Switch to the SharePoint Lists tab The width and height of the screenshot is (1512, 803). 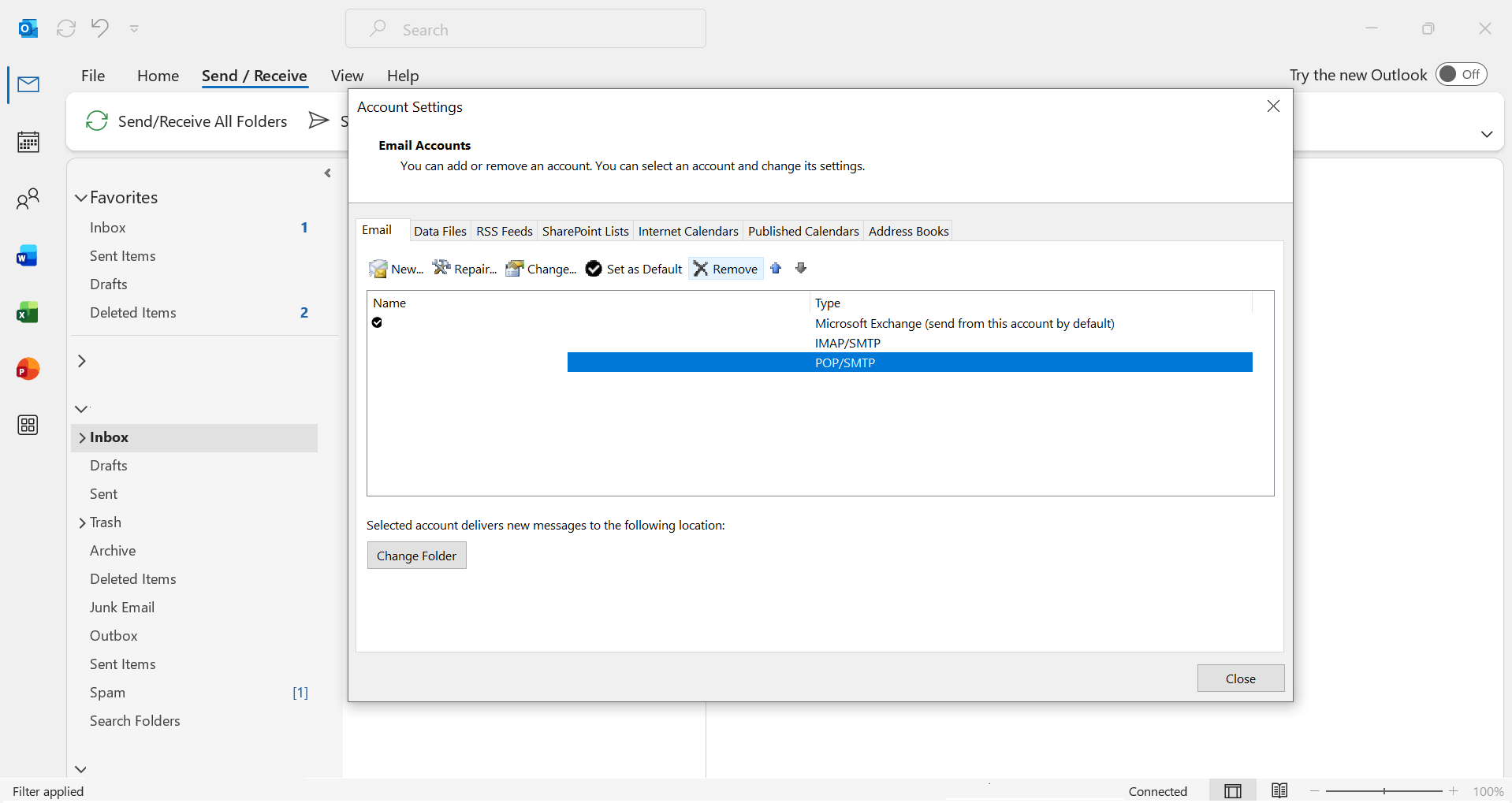click(x=586, y=231)
